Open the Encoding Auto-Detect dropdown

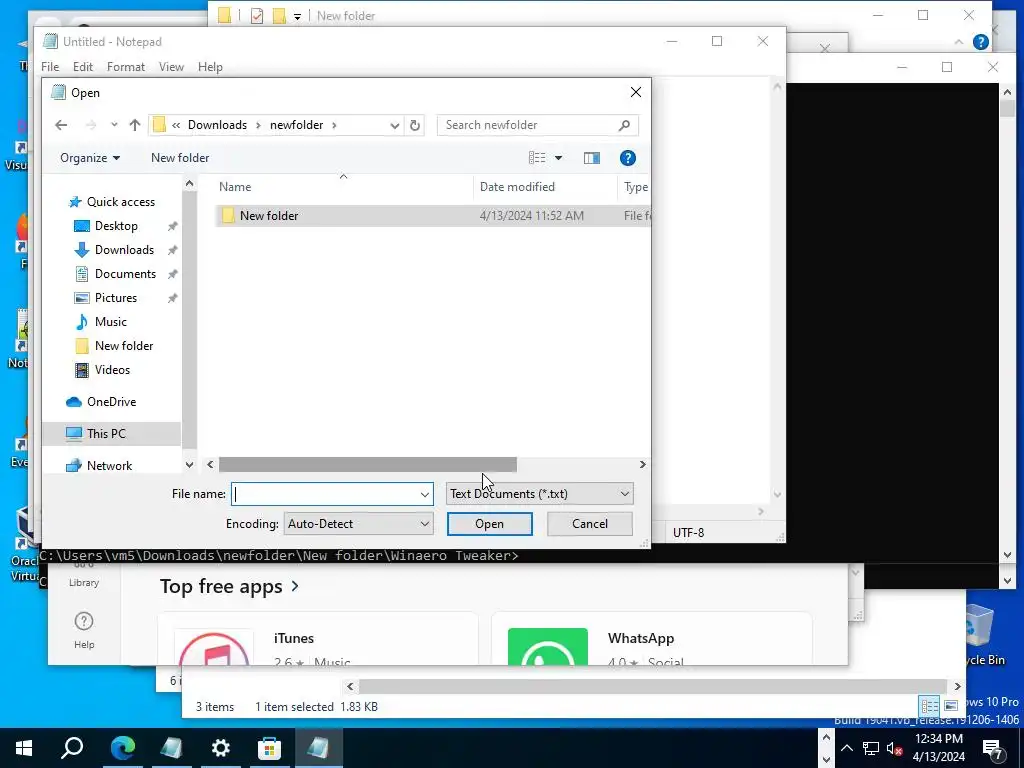point(358,524)
